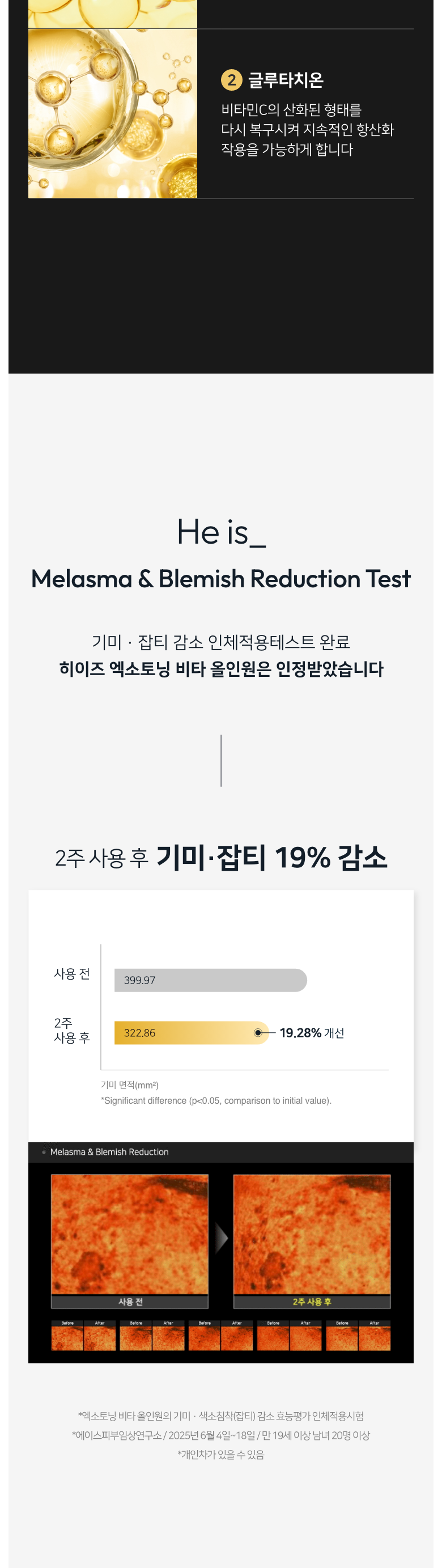
Task: Click the '사용 전' chart axis label
Action: 72,974
